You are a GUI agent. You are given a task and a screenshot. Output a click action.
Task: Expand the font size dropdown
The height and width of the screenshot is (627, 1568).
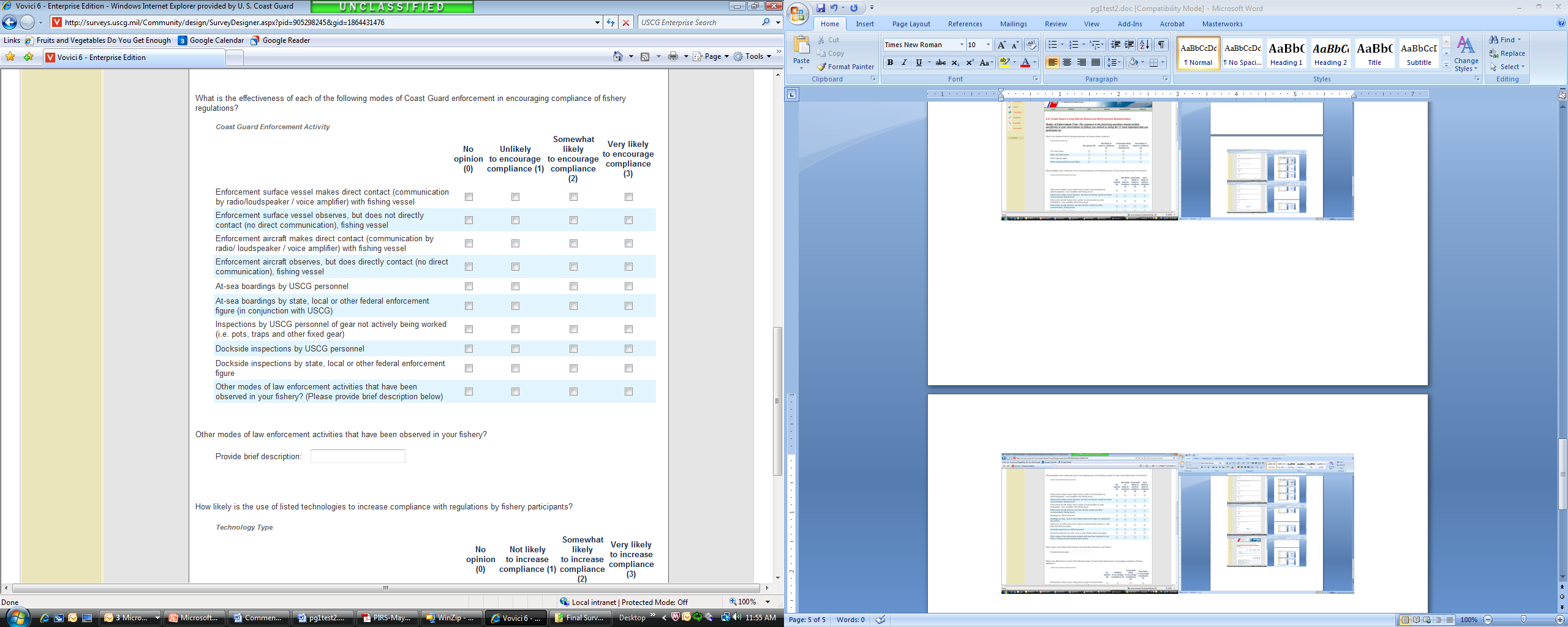tap(988, 45)
